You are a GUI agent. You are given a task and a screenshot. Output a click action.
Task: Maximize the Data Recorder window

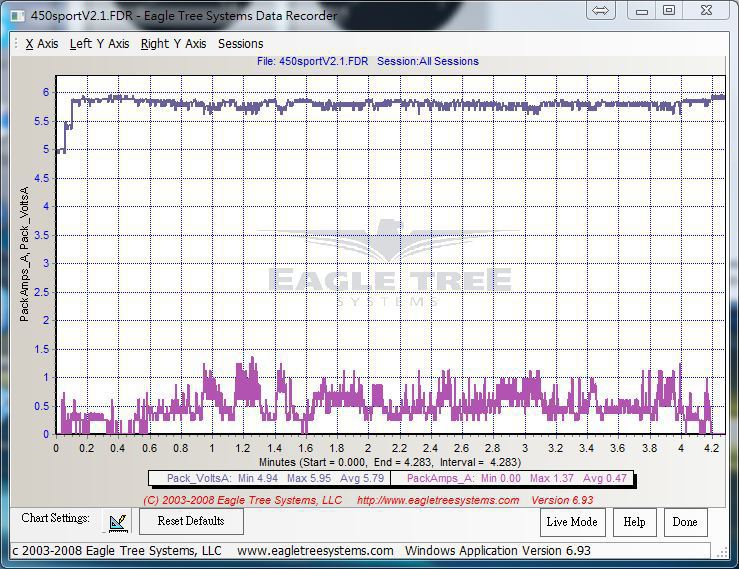pyautogui.click(x=669, y=11)
